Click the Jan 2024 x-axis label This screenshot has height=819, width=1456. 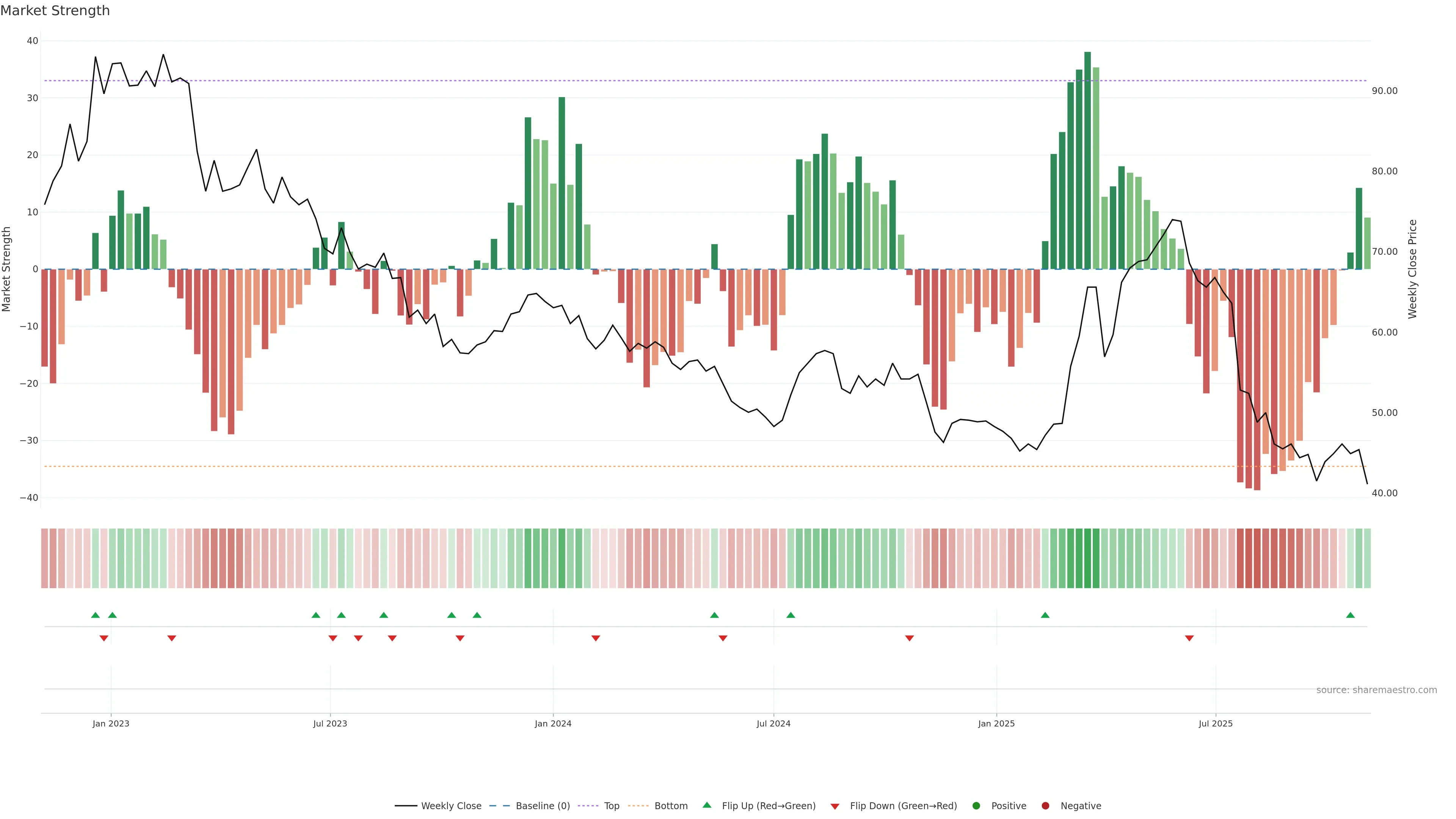553,723
